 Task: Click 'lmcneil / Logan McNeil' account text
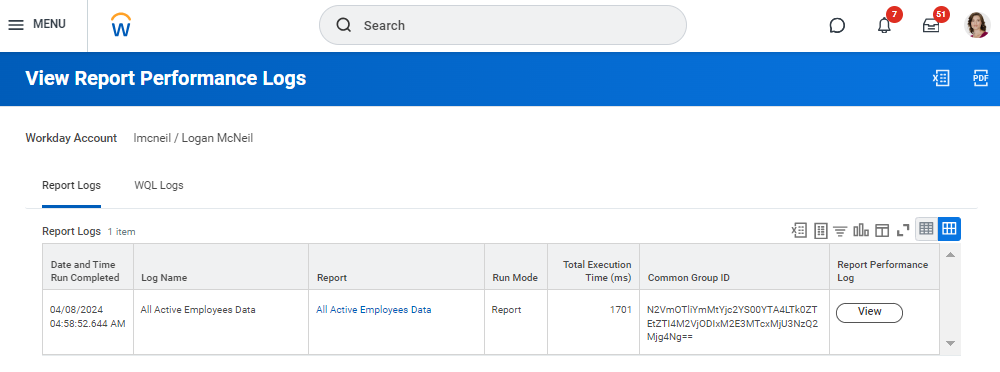[193, 138]
